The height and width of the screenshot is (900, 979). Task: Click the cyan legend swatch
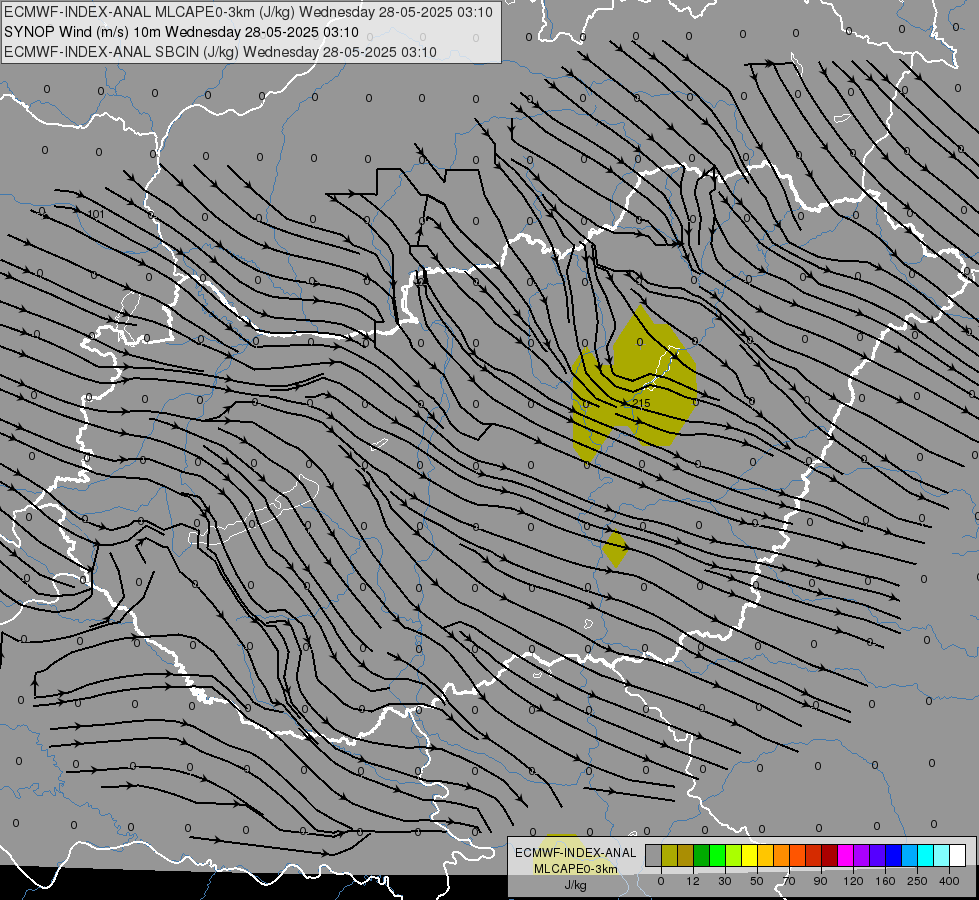click(x=927, y=855)
